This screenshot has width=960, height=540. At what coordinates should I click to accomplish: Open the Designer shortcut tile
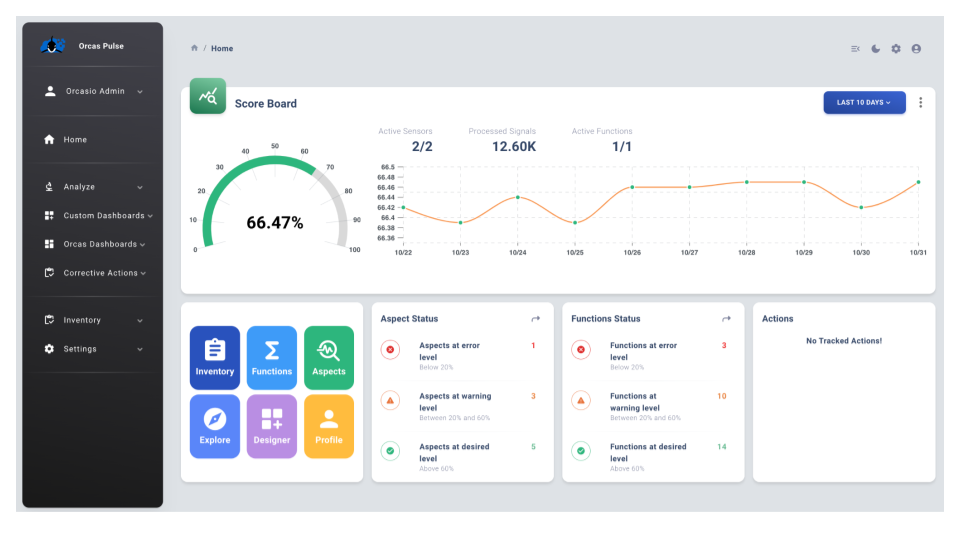(x=272, y=426)
